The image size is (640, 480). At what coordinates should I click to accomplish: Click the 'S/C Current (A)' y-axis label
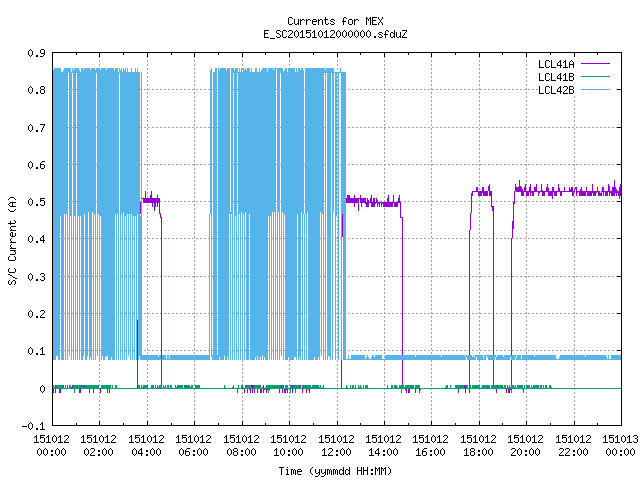click(12, 240)
